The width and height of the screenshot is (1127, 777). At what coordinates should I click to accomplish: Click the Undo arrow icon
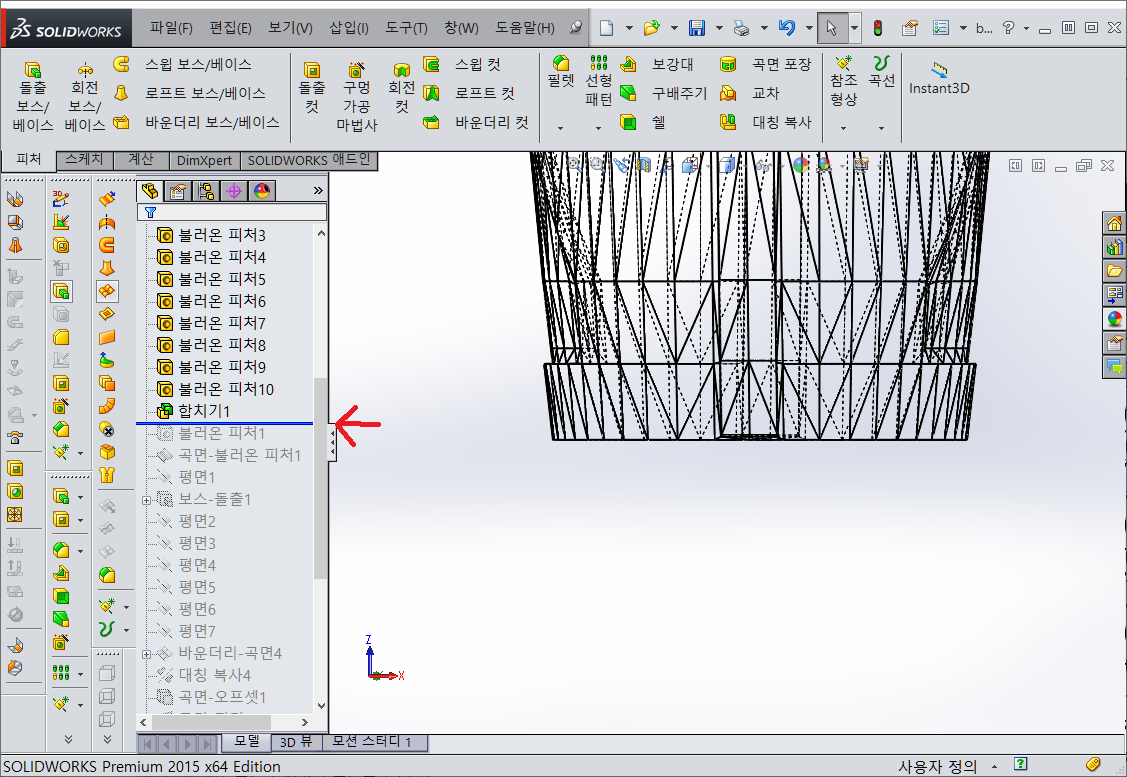(787, 28)
